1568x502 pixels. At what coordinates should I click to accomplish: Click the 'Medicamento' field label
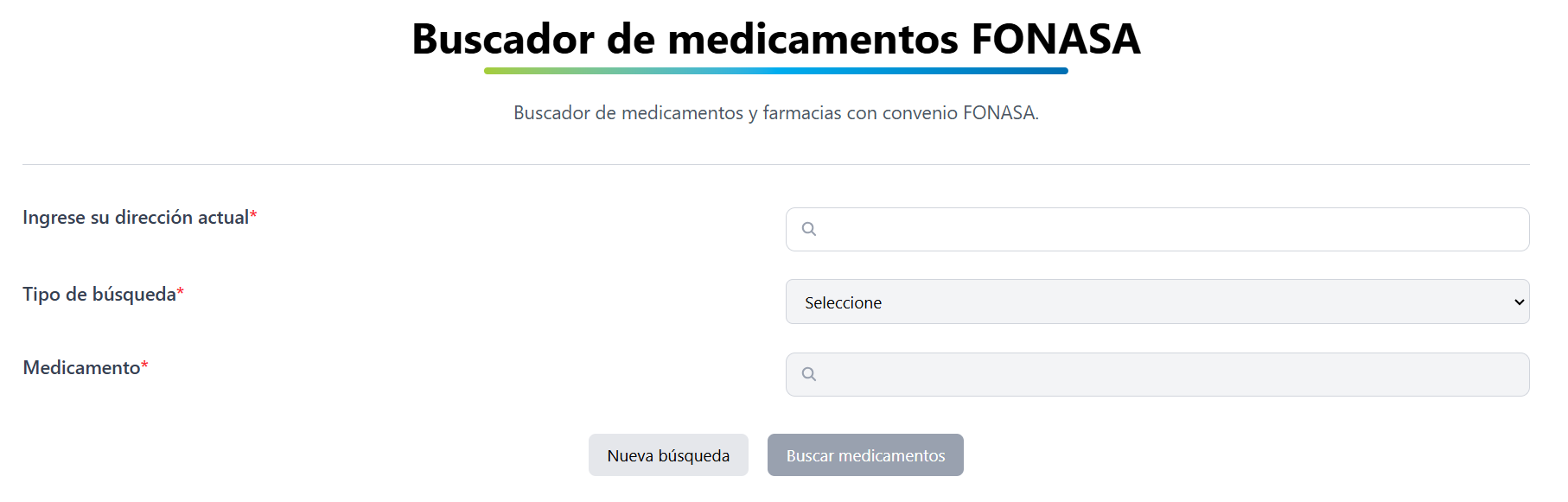83,368
